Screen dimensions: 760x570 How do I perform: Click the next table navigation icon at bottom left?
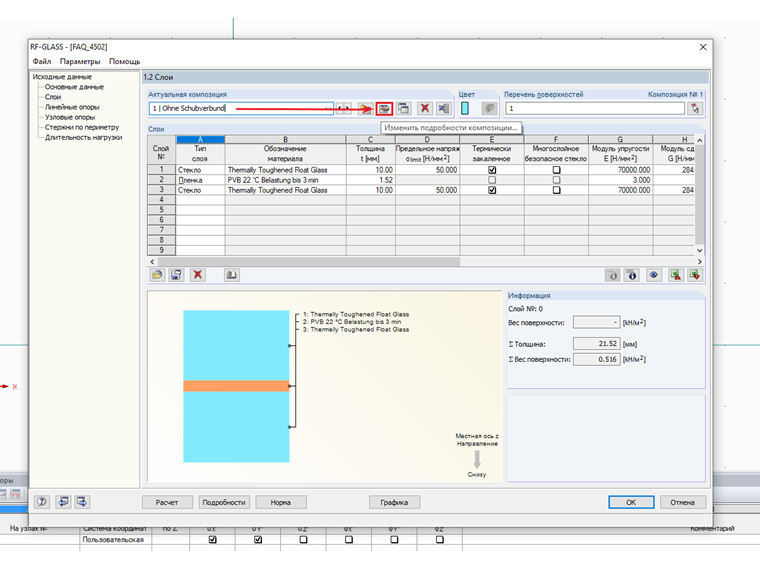(x=82, y=502)
